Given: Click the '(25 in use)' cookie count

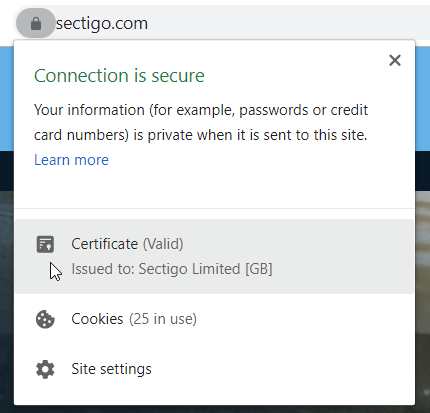Looking at the screenshot, I should coord(163,319).
